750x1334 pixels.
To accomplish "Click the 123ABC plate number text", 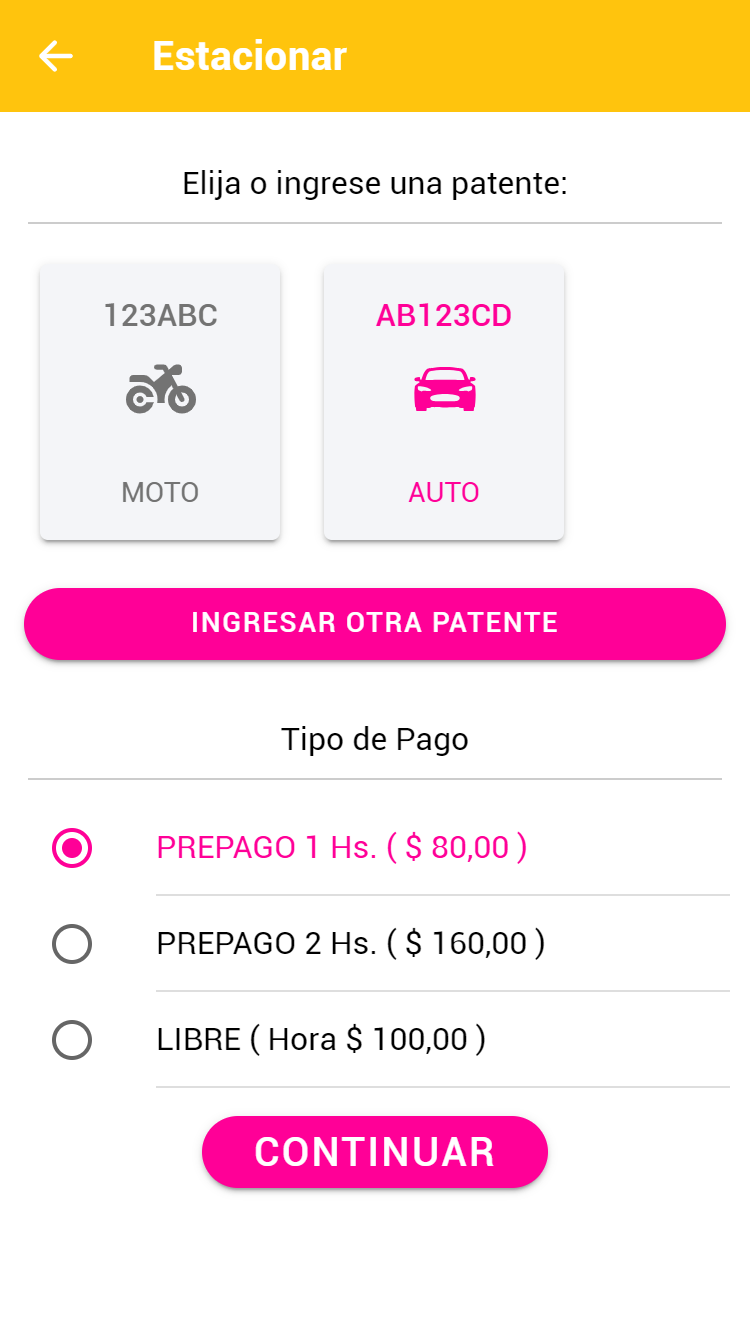I will click(x=160, y=316).
